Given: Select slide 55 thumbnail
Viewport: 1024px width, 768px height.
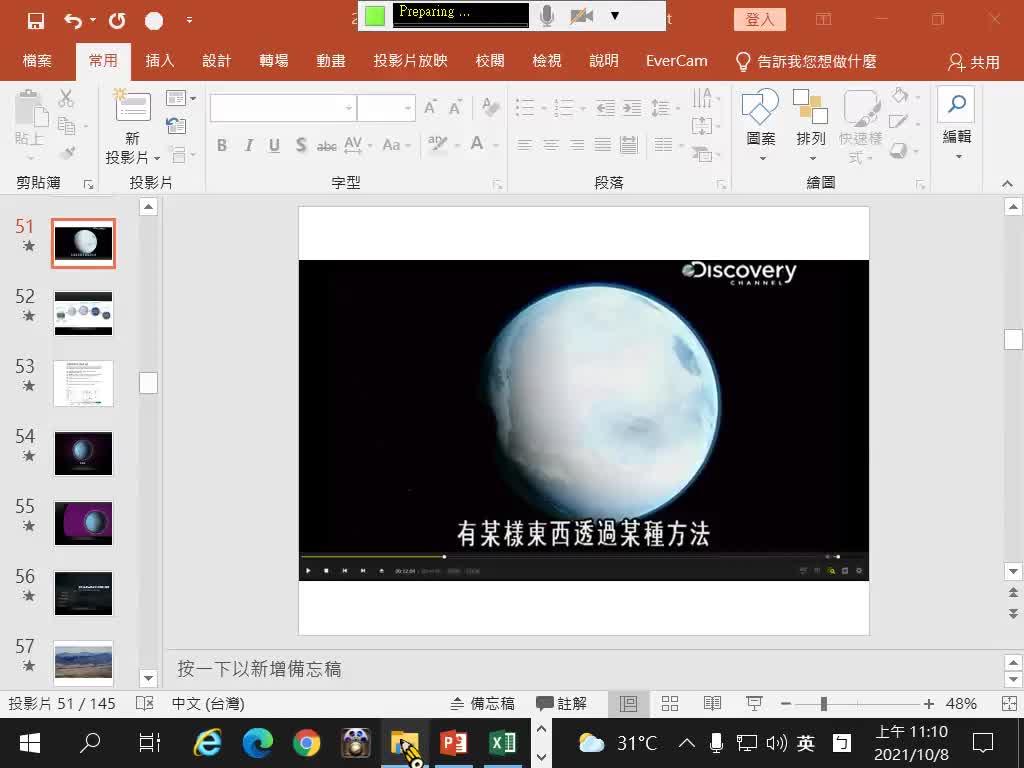Looking at the screenshot, I should click(x=84, y=523).
